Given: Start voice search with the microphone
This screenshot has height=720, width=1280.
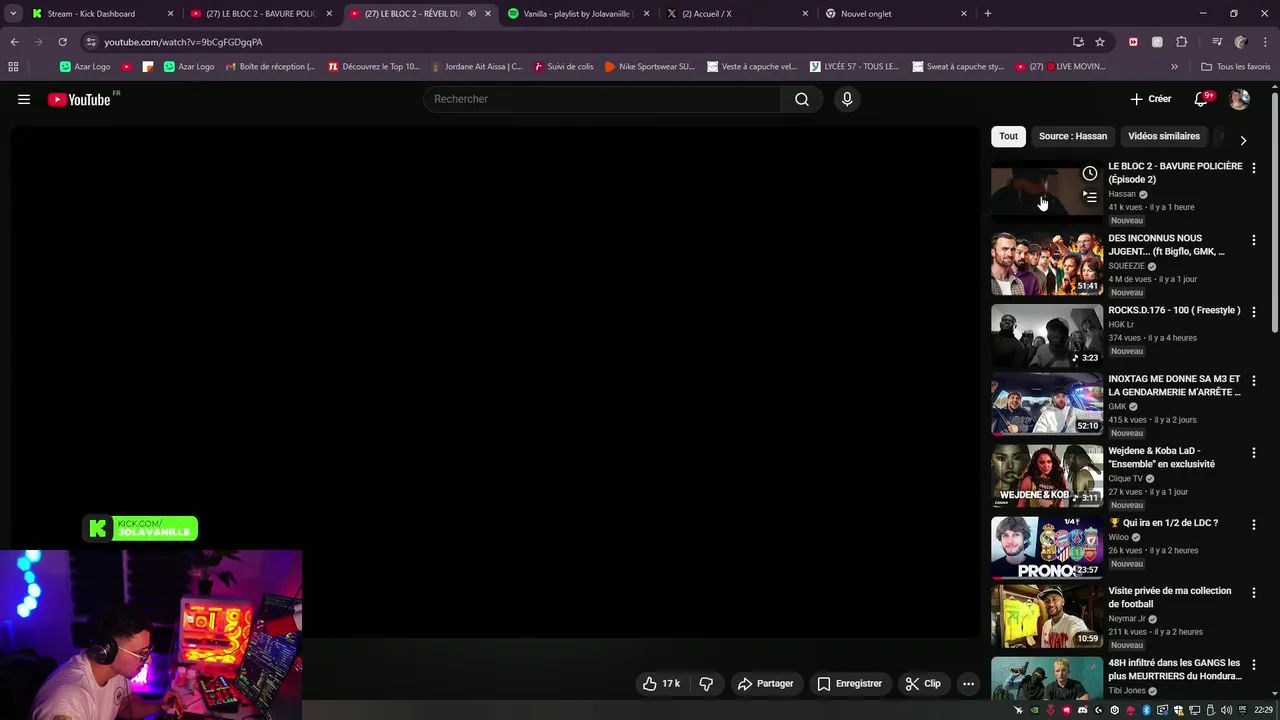Looking at the screenshot, I should pyautogui.click(x=847, y=99).
